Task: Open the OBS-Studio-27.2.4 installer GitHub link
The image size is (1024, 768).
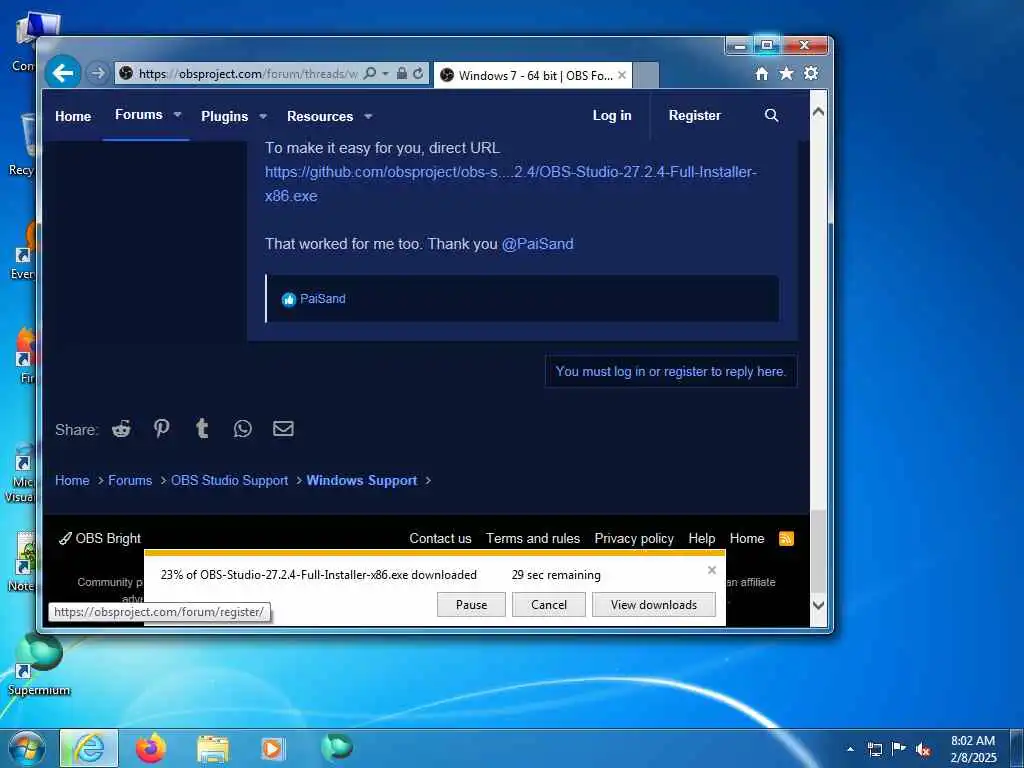Action: click(x=510, y=184)
